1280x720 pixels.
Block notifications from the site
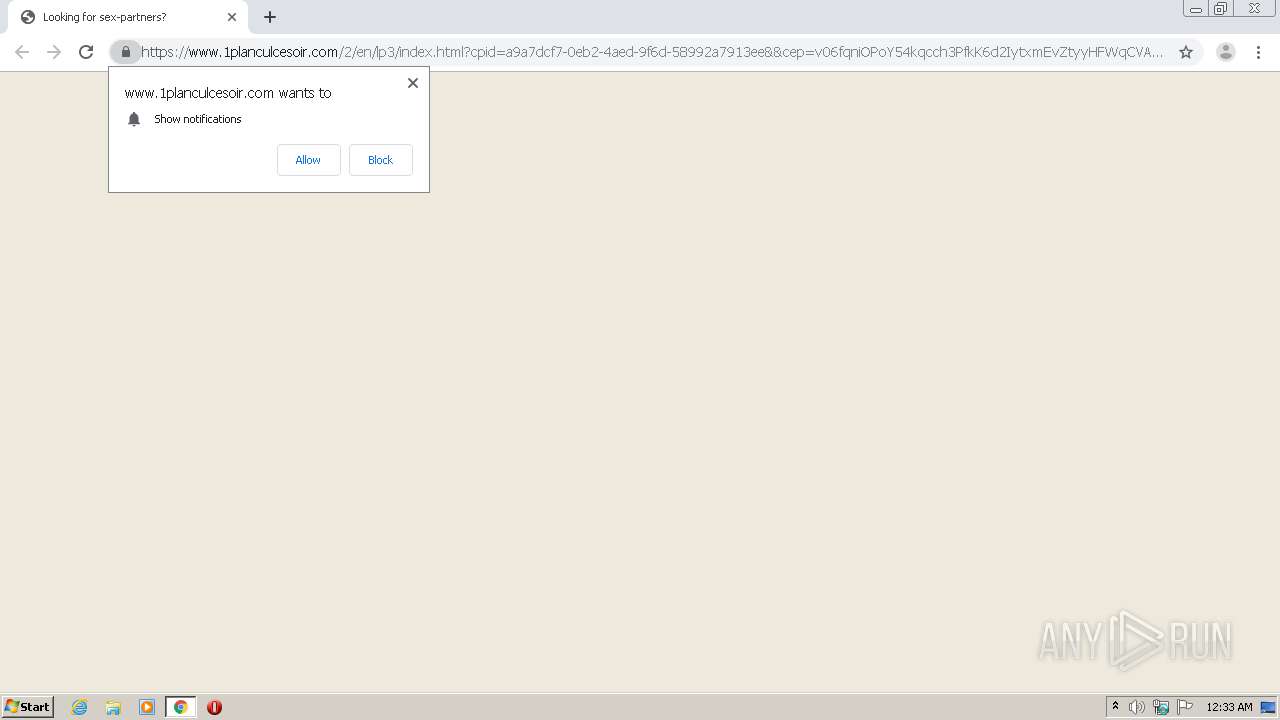[380, 160]
